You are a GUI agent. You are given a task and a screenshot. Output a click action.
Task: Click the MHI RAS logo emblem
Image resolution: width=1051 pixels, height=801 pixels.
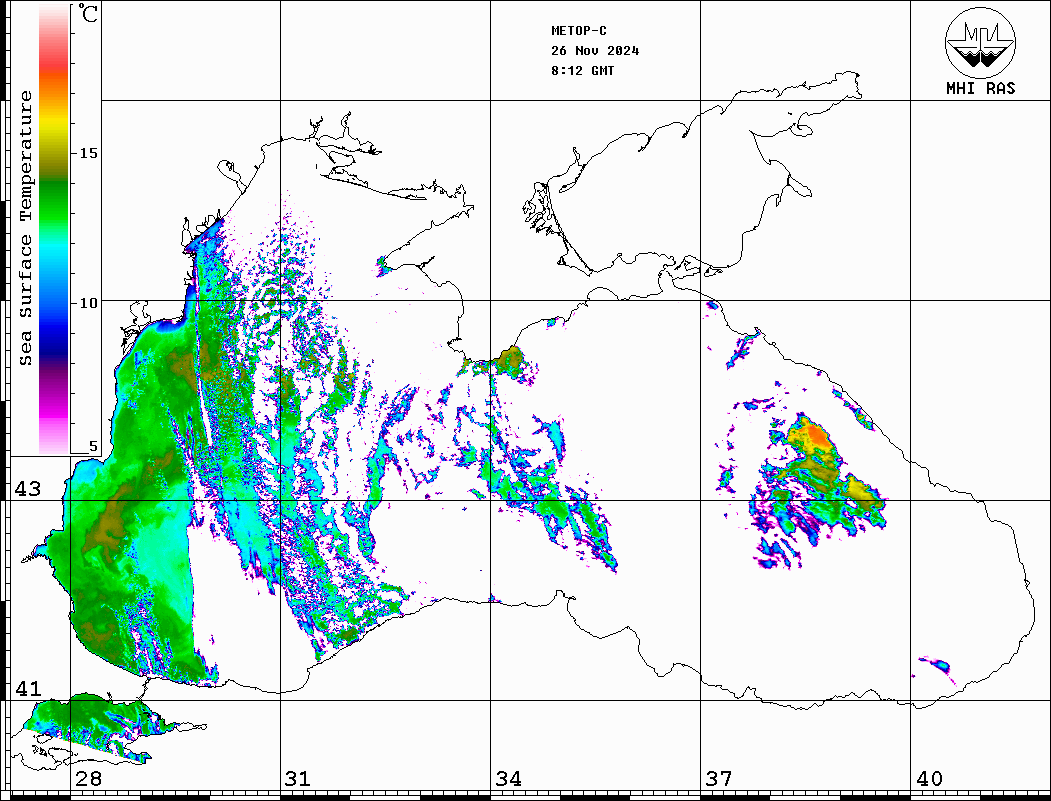981,42
